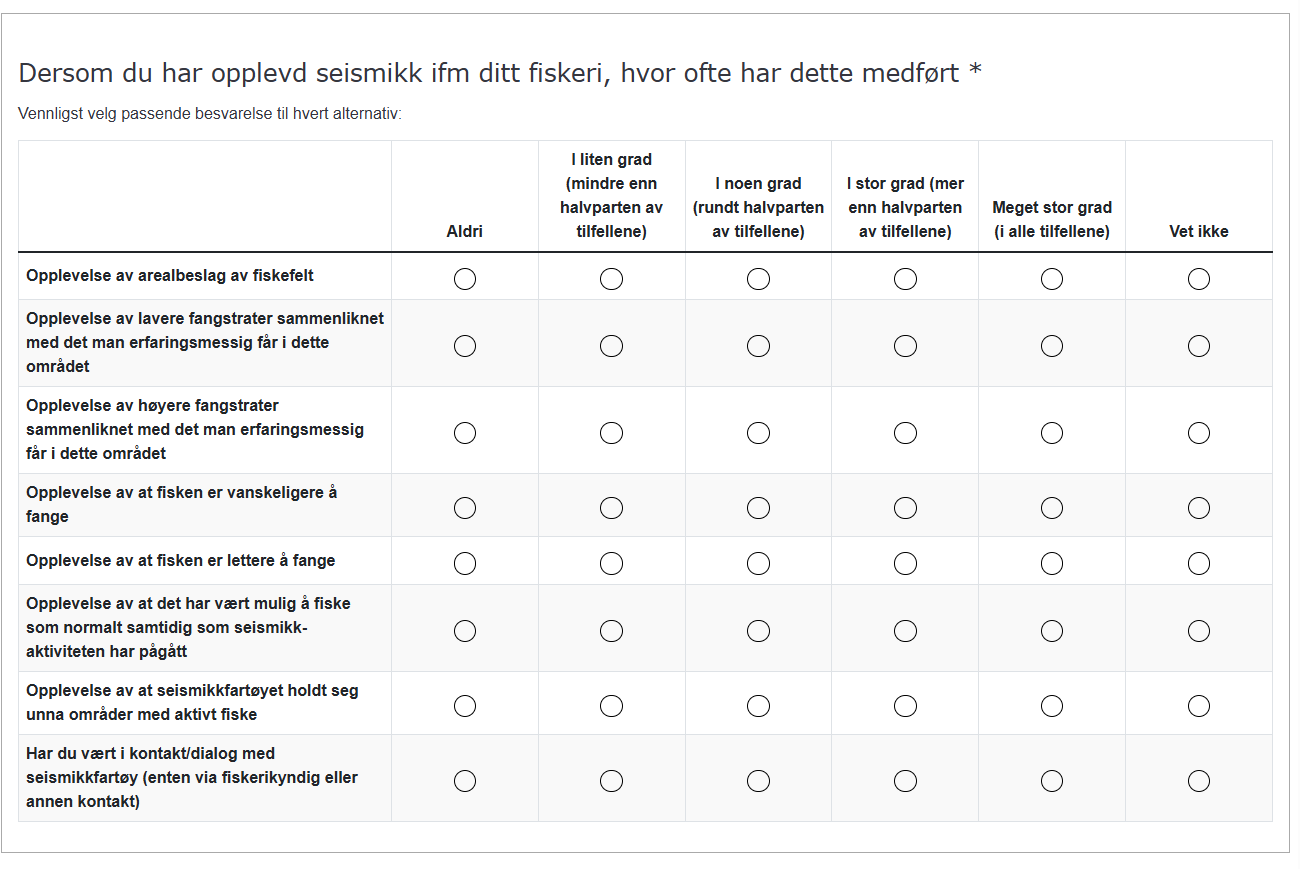Mark 'I liten grad' for fisken lettere å fange

(612, 564)
